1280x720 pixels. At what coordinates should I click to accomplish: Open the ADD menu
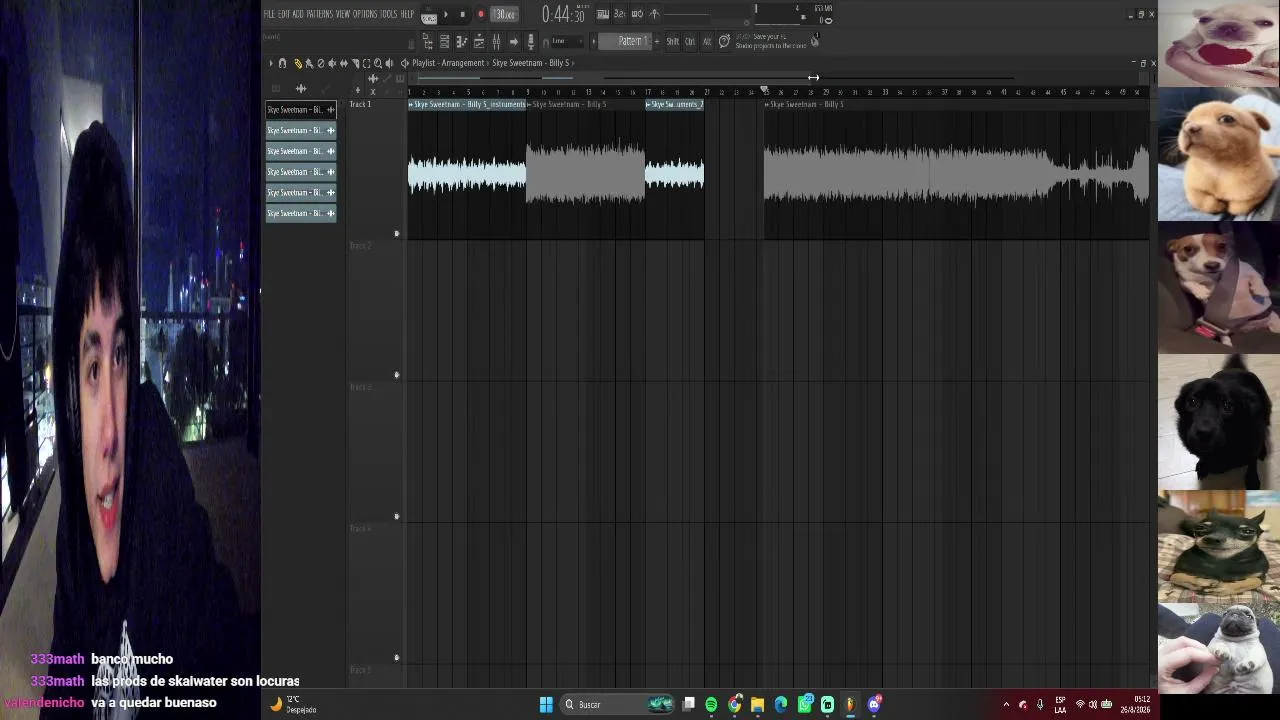[x=298, y=14]
